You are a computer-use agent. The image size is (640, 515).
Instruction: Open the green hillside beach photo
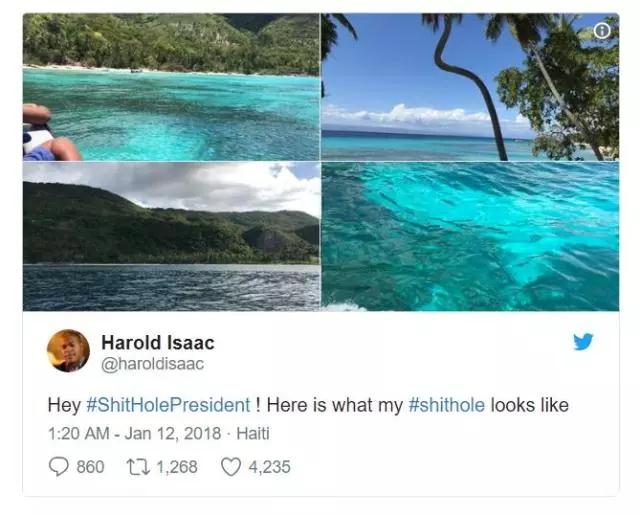tap(171, 87)
